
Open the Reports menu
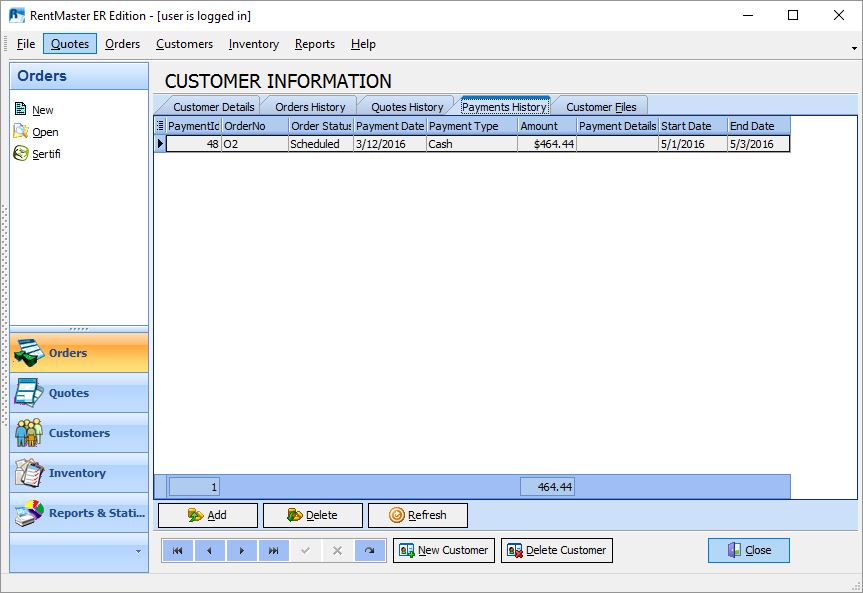tap(314, 44)
